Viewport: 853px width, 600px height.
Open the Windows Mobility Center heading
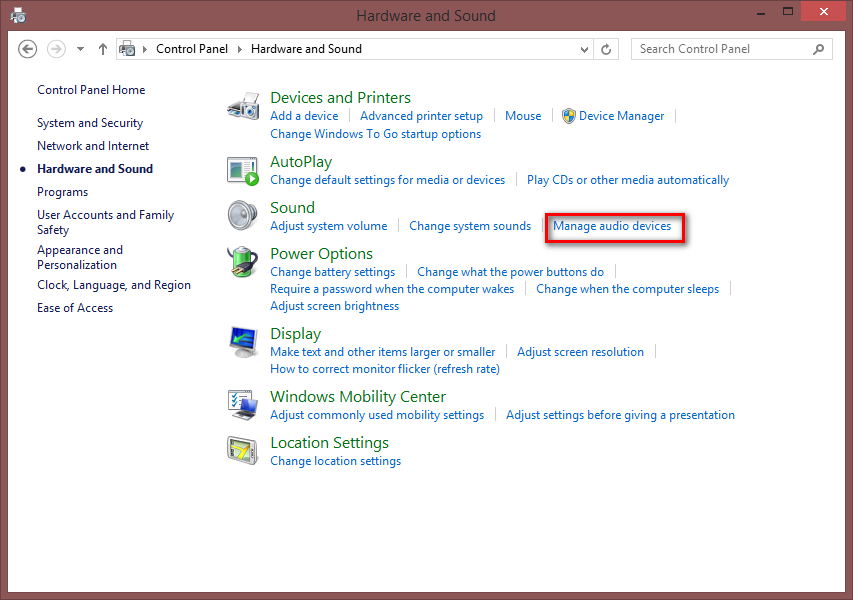point(358,397)
